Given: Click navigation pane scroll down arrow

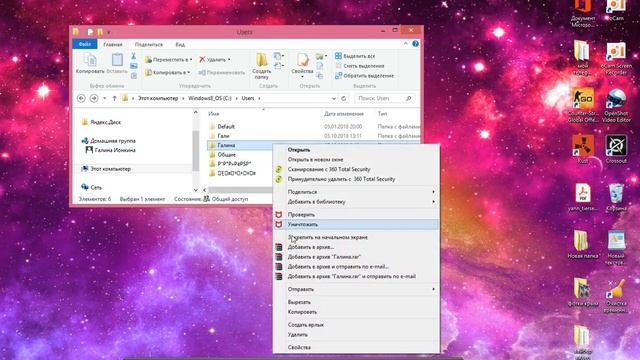Looking at the screenshot, I should [x=196, y=190].
